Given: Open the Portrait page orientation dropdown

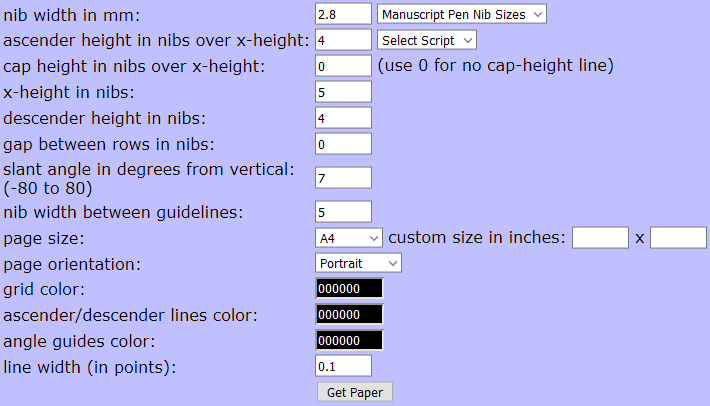Looking at the screenshot, I should tap(358, 263).
